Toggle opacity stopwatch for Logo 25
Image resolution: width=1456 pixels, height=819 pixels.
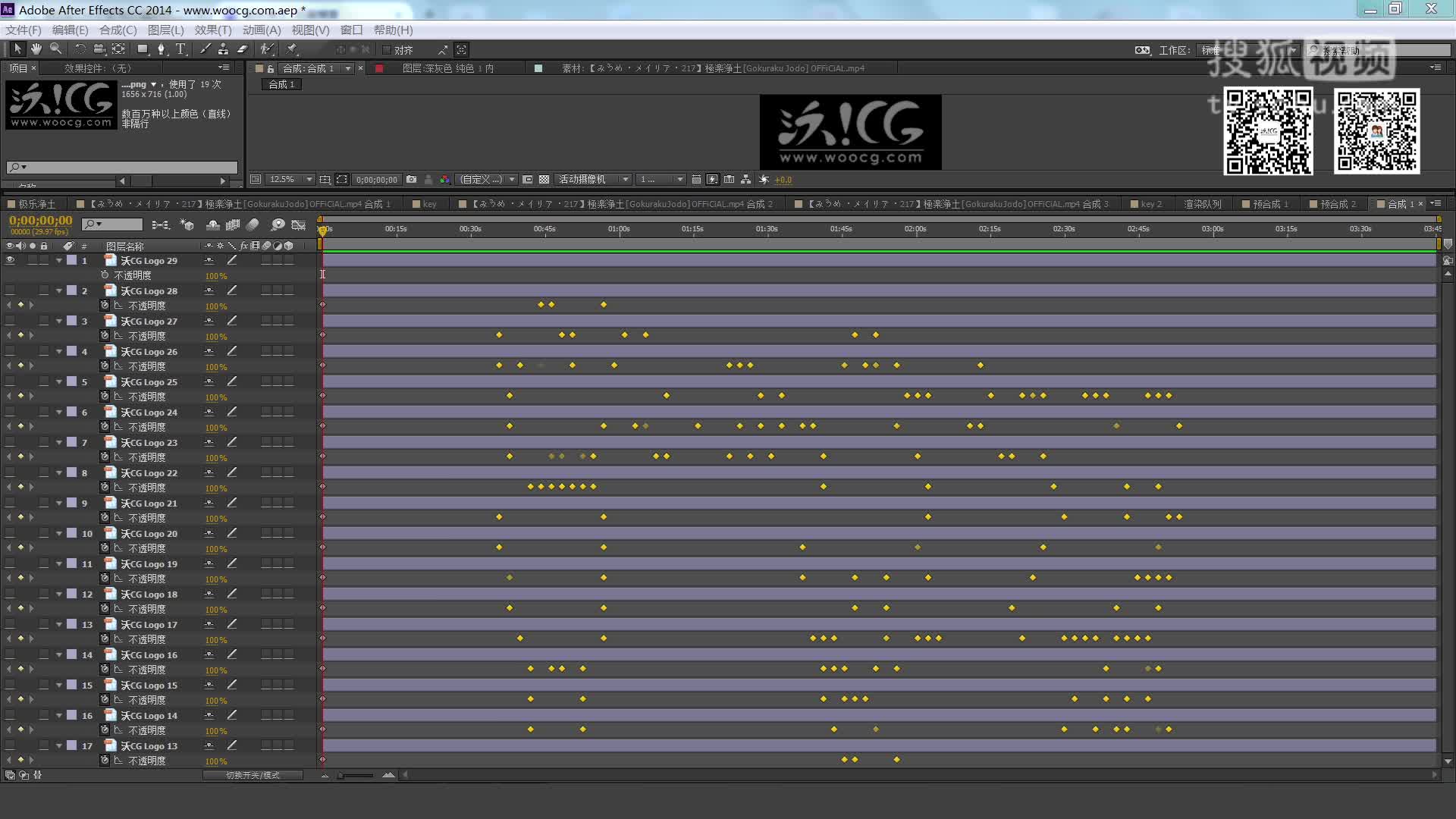pos(105,397)
